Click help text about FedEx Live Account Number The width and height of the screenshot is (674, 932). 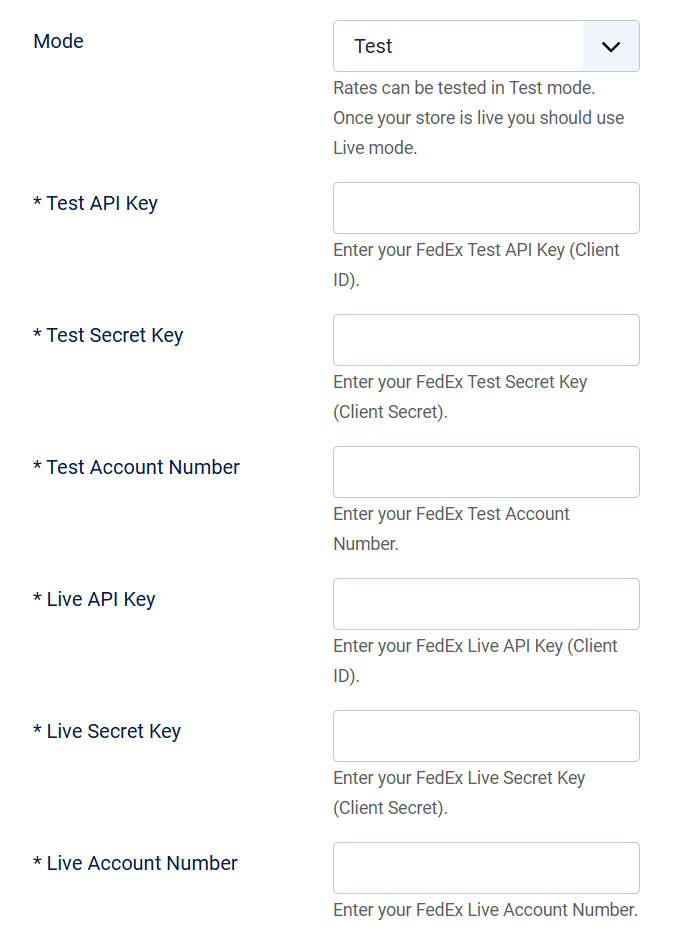tap(485, 911)
